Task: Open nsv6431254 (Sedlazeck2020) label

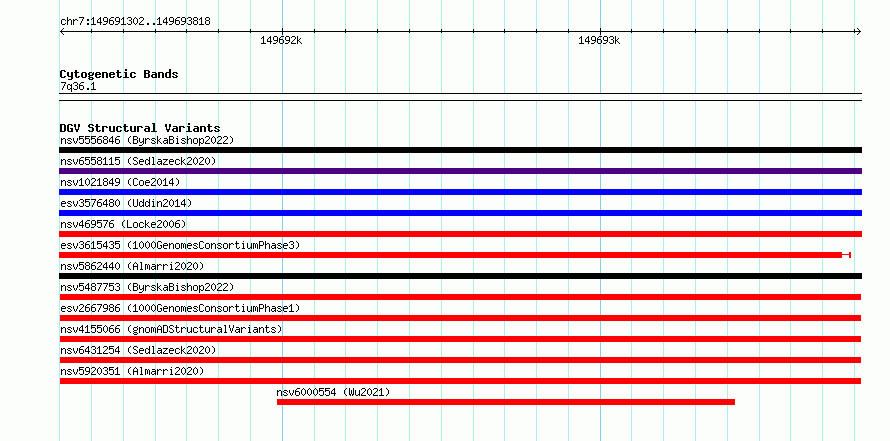Action: [x=138, y=350]
